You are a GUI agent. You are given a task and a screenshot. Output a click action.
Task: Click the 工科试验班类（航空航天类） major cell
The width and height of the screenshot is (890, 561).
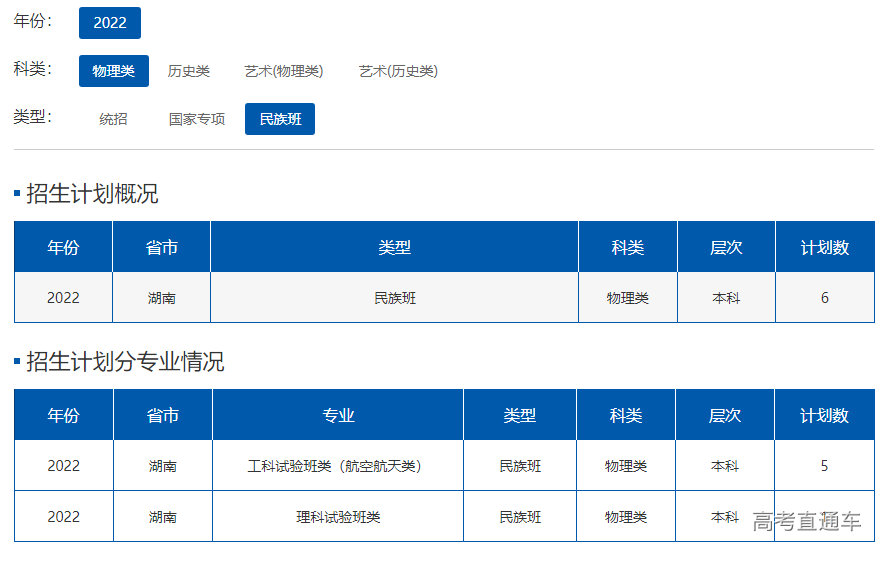[x=338, y=466]
